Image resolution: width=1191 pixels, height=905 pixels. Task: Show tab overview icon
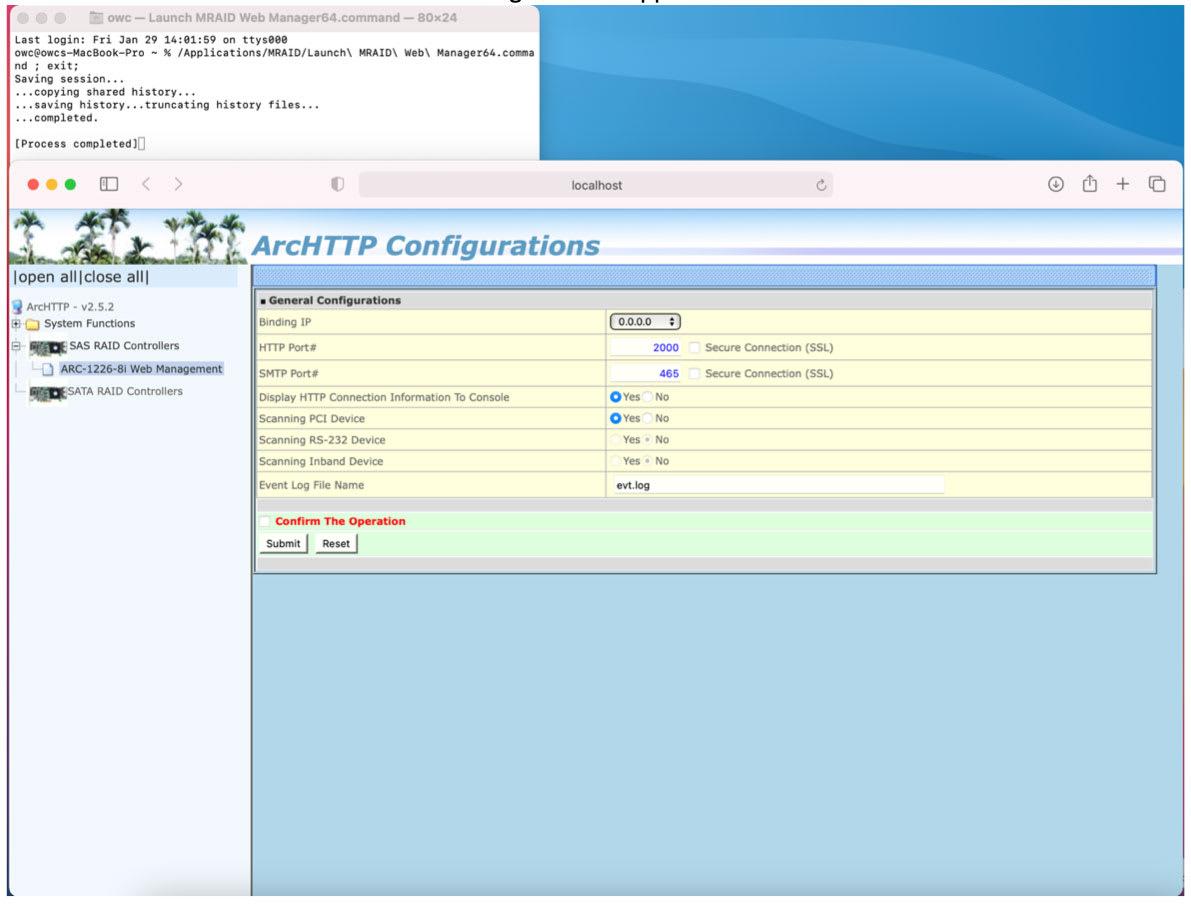click(1157, 184)
